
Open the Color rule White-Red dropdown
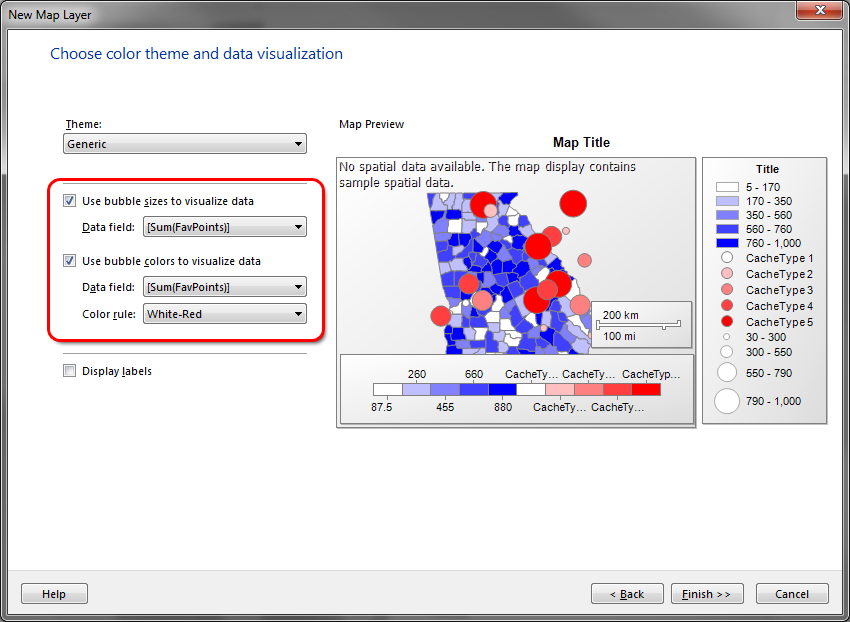[225, 314]
